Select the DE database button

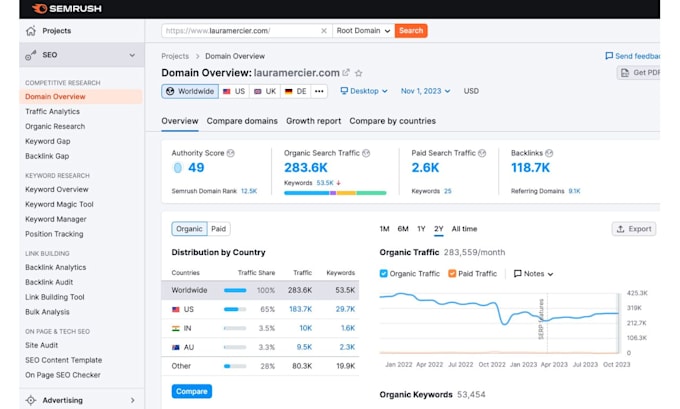pyautogui.click(x=296, y=91)
